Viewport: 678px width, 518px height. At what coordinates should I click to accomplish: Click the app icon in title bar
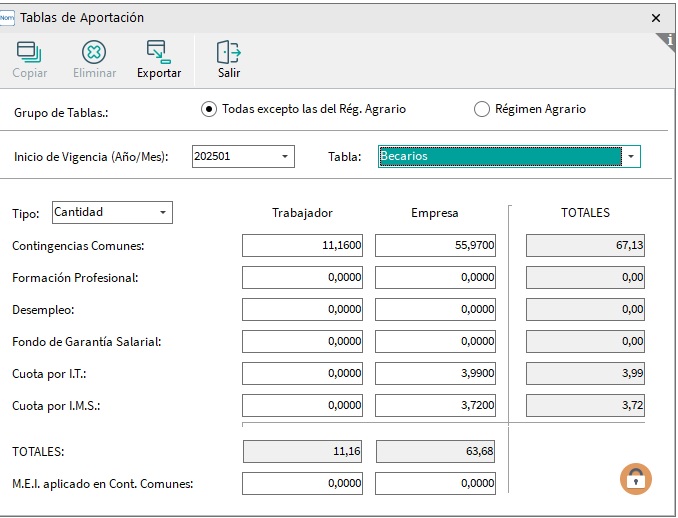[9, 17]
